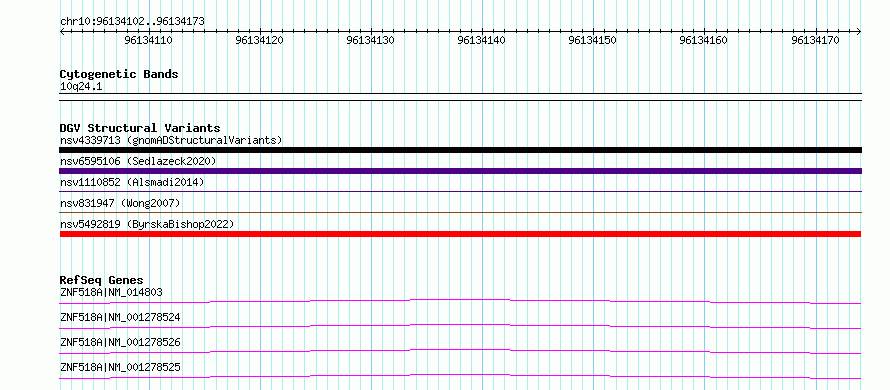
Task: Open nsv5492819 ByrskaBishop2022 label
Action: (146, 224)
